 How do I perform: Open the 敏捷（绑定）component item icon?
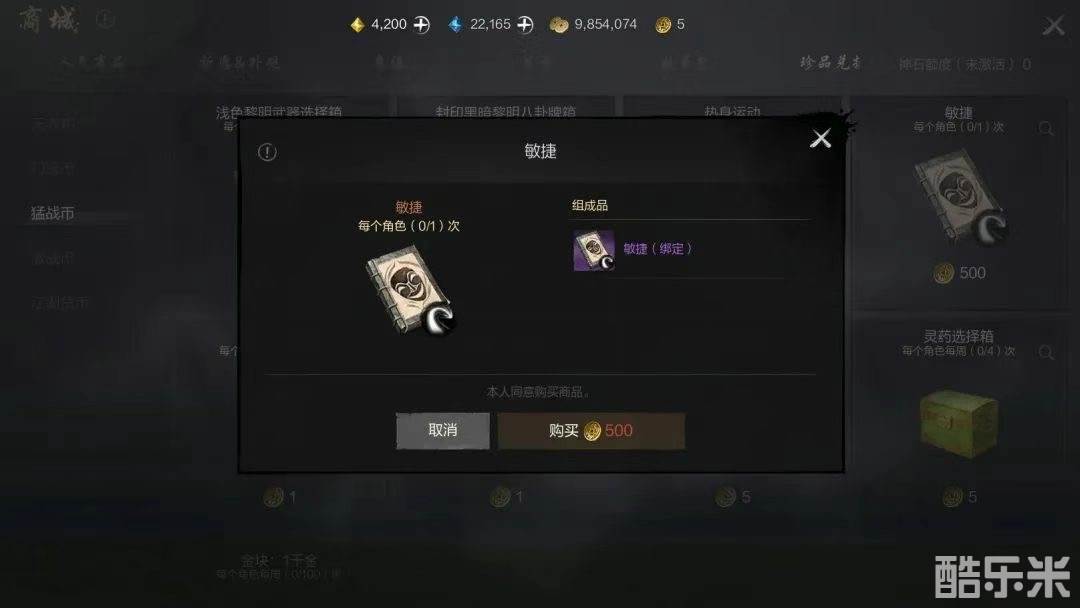click(x=594, y=250)
